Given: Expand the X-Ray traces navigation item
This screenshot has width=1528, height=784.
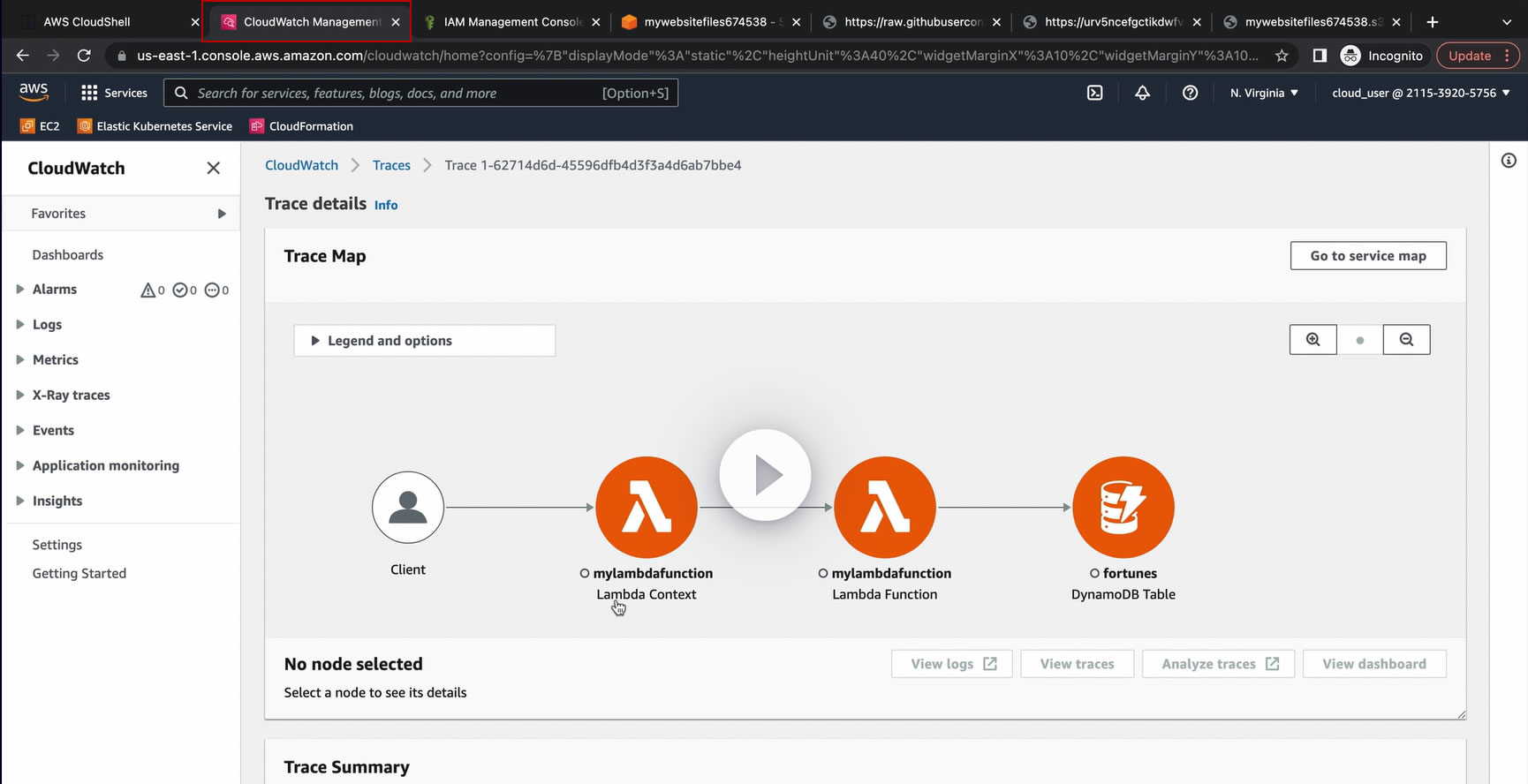Looking at the screenshot, I should click(19, 395).
